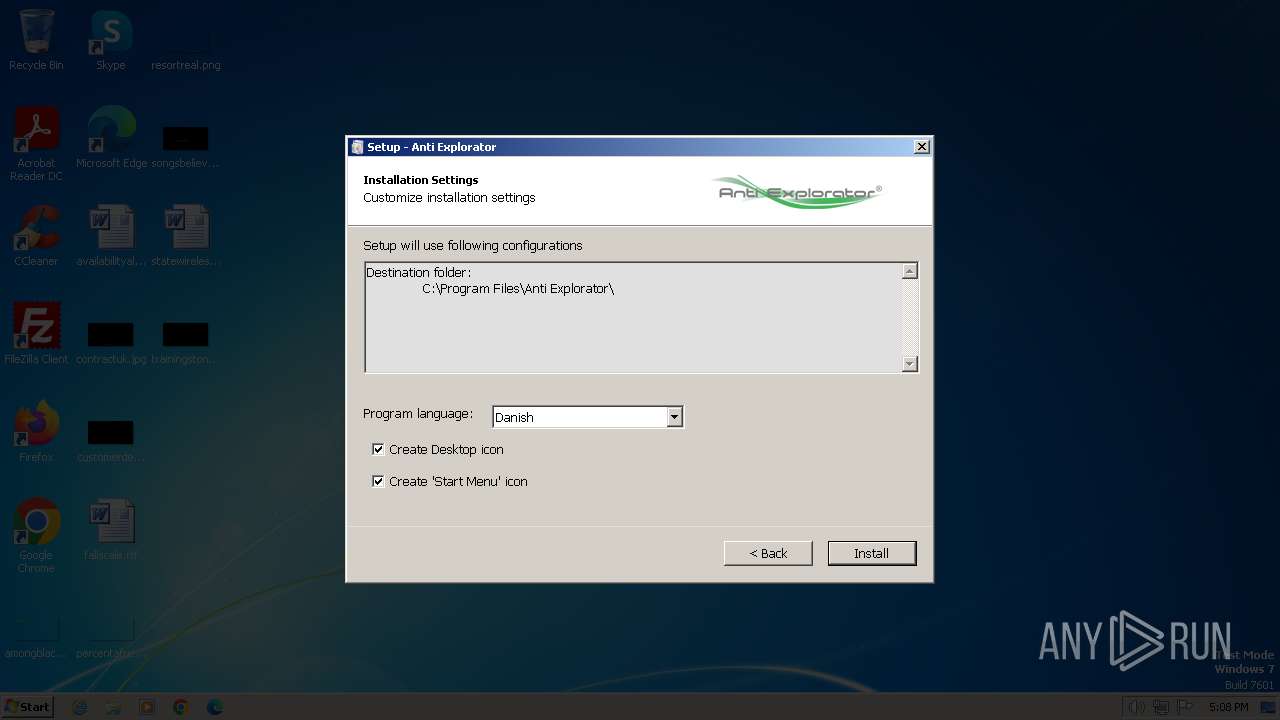Open File Explorer from the taskbar
This screenshot has width=1280, height=720.
(113, 707)
